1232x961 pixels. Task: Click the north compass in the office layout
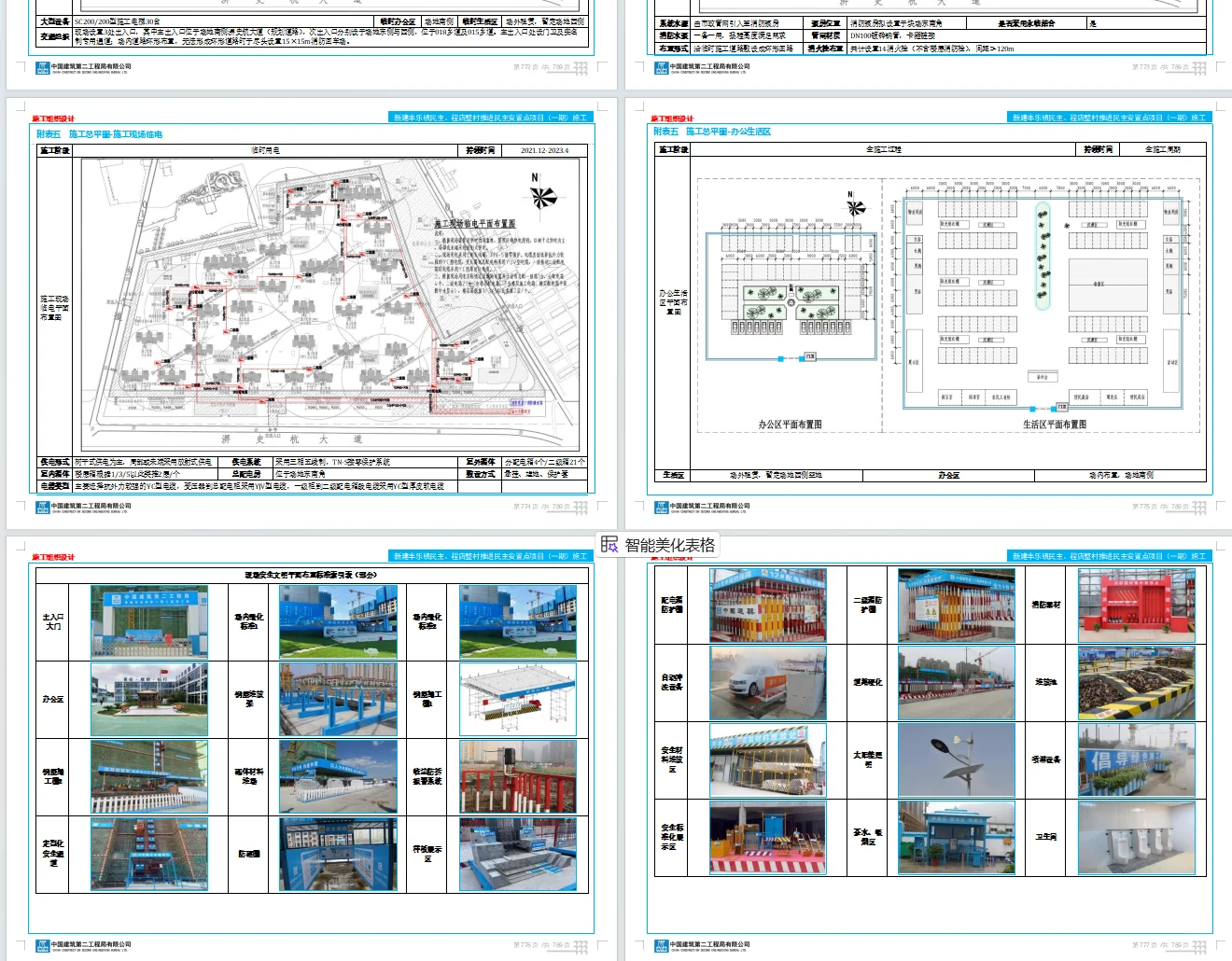click(x=854, y=205)
